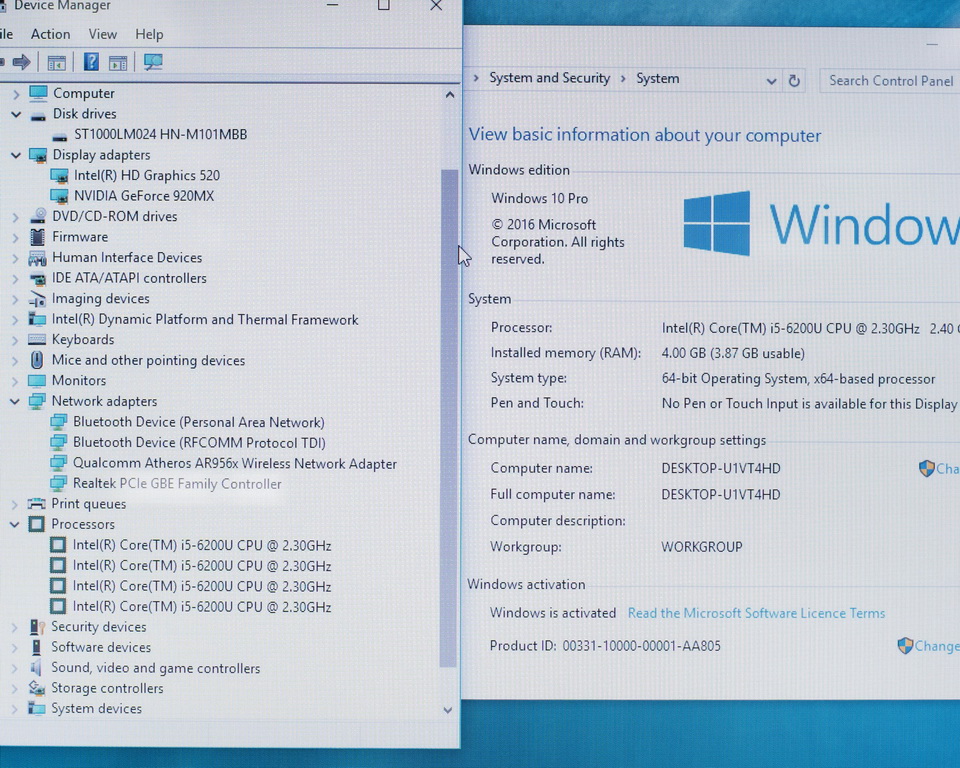
Task: Open address bar history dropdown in System window
Action: (x=771, y=81)
